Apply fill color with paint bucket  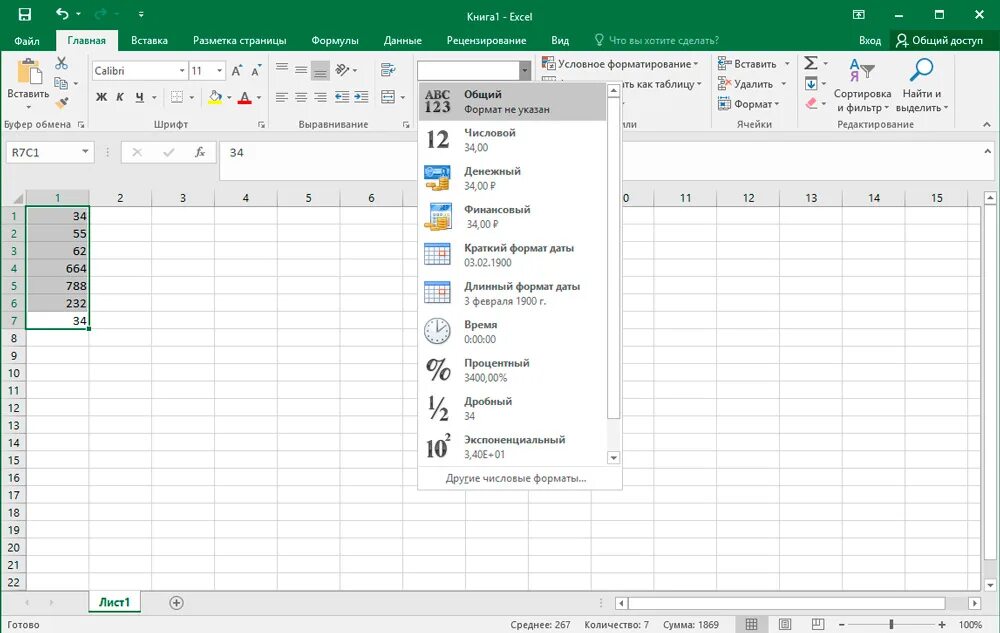point(215,97)
